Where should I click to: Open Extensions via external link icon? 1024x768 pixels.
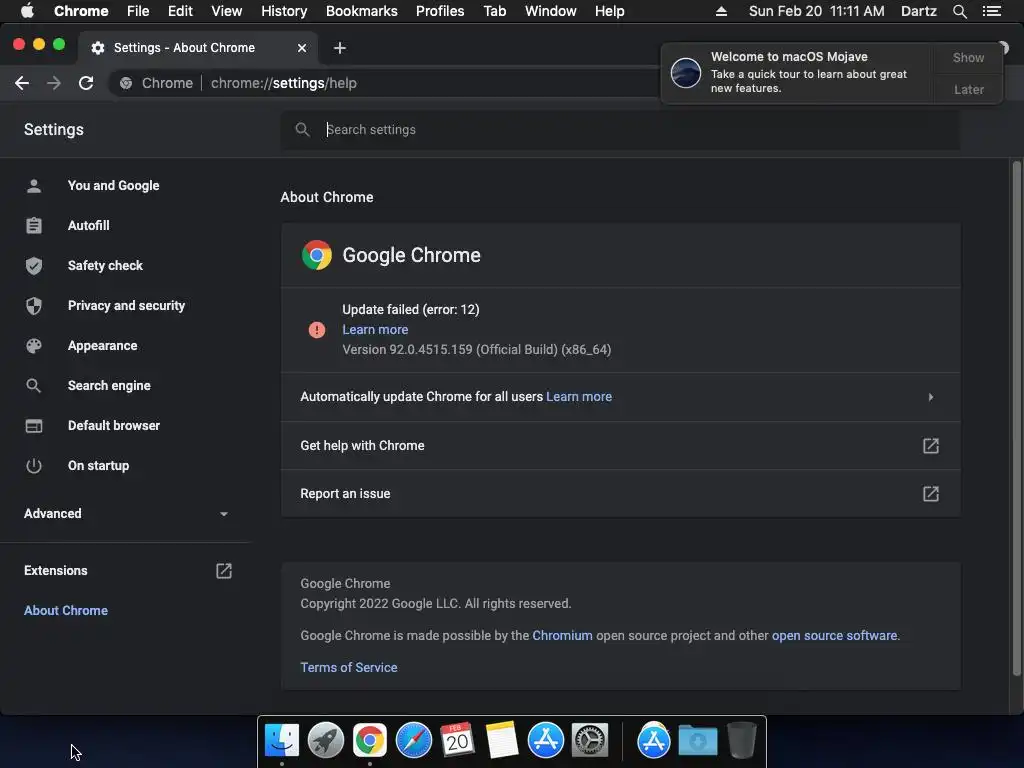point(223,571)
